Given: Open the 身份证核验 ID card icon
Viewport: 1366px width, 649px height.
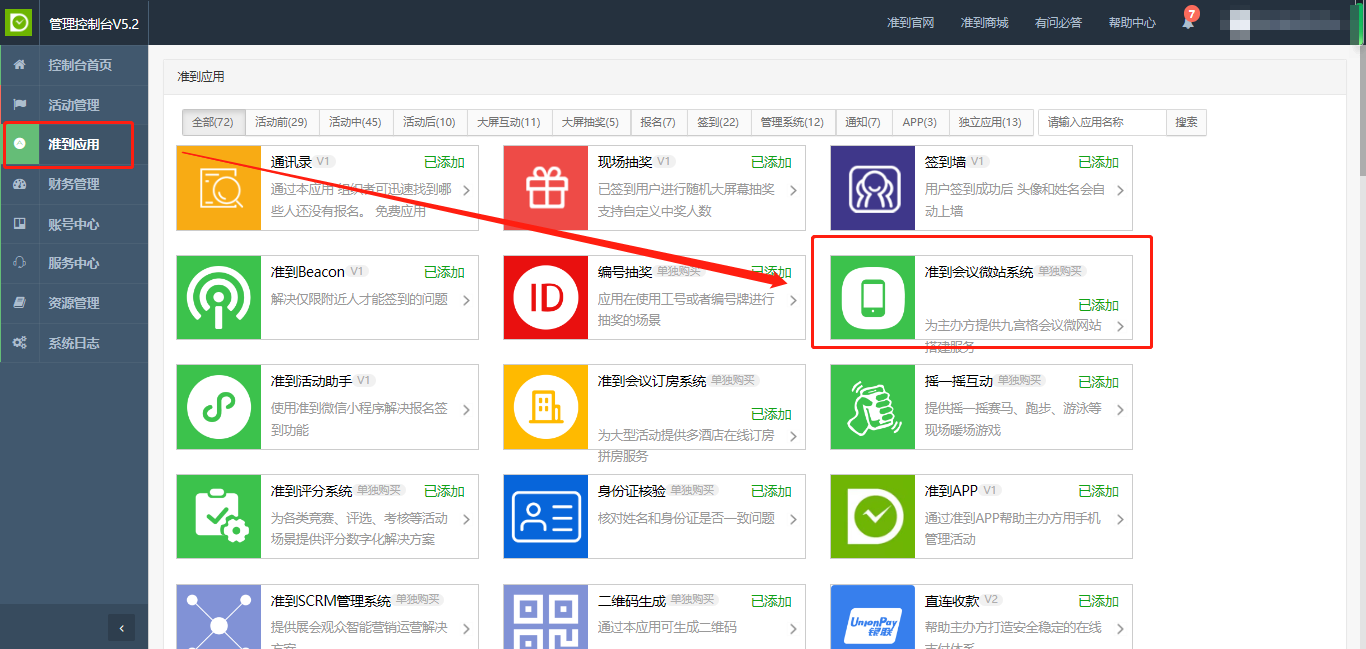Looking at the screenshot, I should (x=545, y=516).
